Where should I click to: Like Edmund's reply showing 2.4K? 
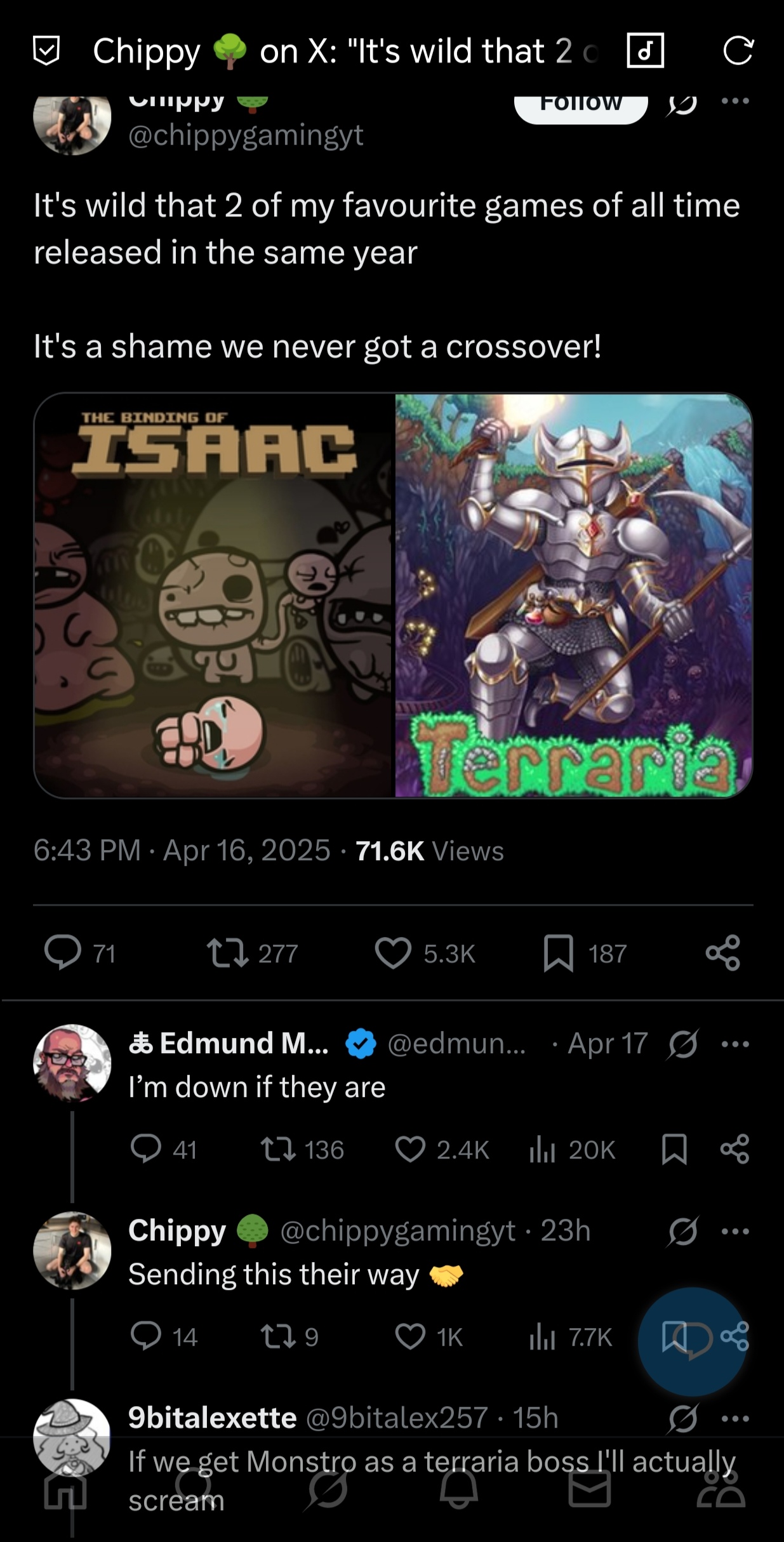(410, 1150)
